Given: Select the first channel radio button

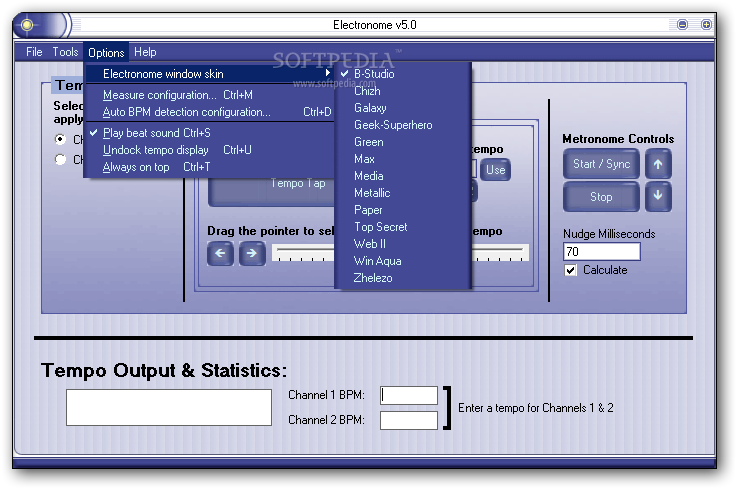Looking at the screenshot, I should (60, 139).
